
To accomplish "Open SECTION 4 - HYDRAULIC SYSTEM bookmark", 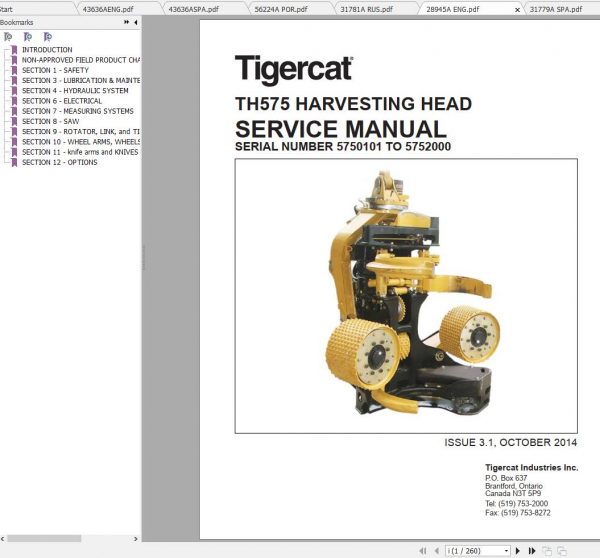I will click(75, 91).
